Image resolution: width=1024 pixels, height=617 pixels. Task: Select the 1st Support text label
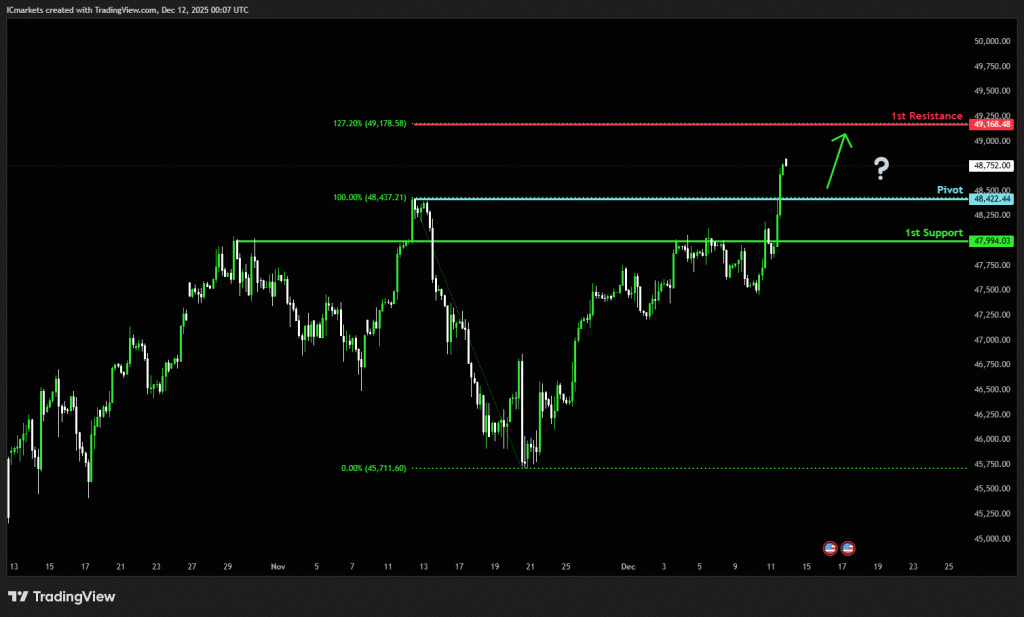tap(933, 232)
